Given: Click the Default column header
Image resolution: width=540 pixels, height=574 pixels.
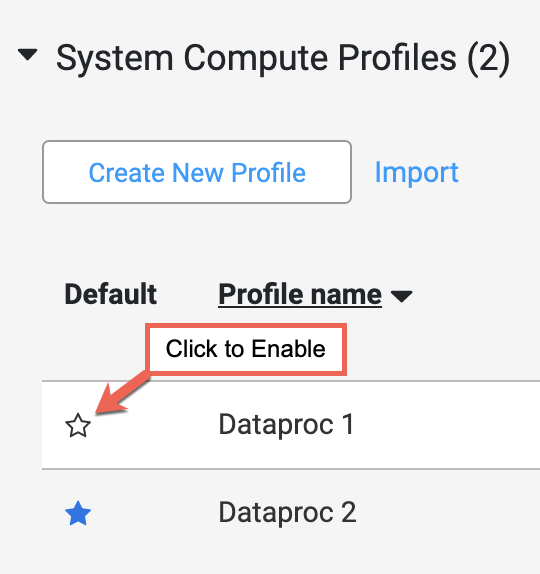Looking at the screenshot, I should (111, 294).
